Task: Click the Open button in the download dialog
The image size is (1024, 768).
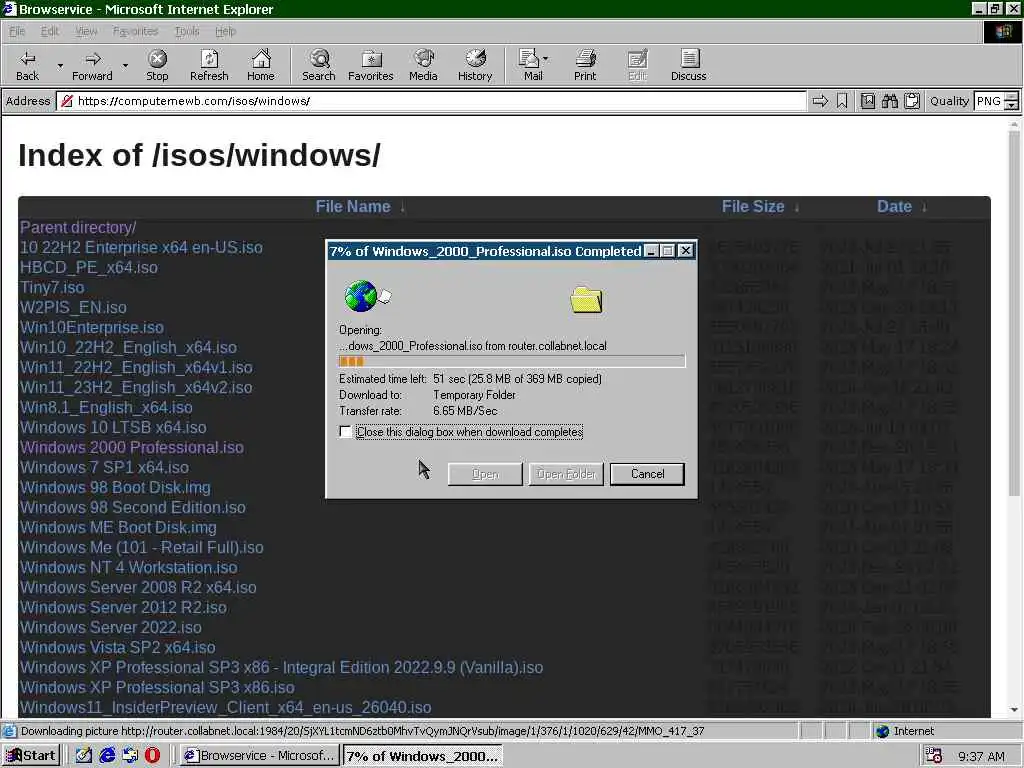Action: click(x=485, y=474)
